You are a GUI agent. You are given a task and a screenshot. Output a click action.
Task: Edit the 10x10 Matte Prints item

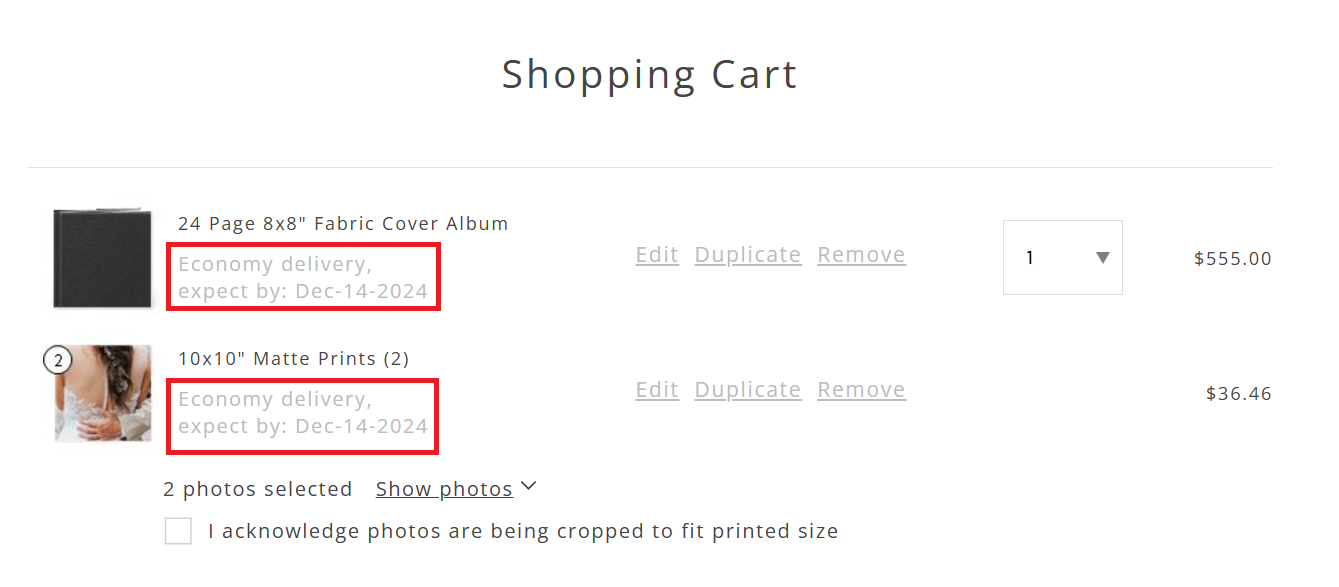click(657, 390)
